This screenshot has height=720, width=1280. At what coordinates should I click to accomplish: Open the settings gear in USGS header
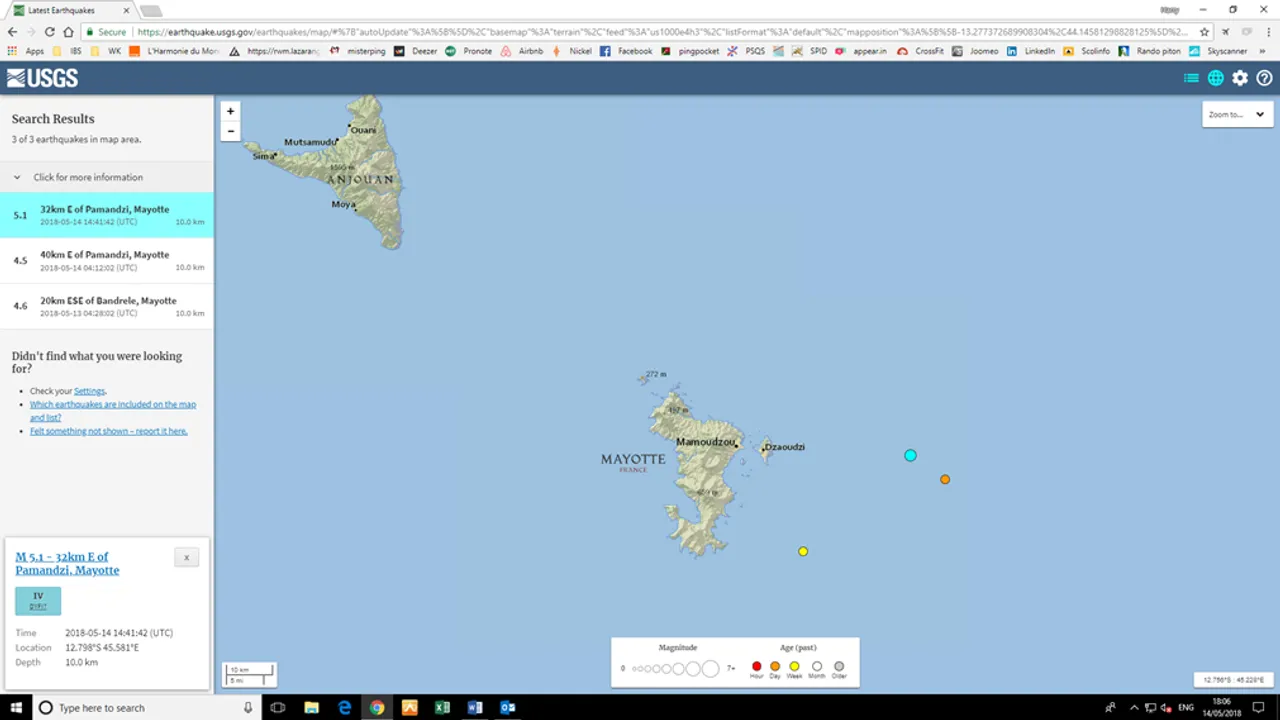pyautogui.click(x=1240, y=78)
